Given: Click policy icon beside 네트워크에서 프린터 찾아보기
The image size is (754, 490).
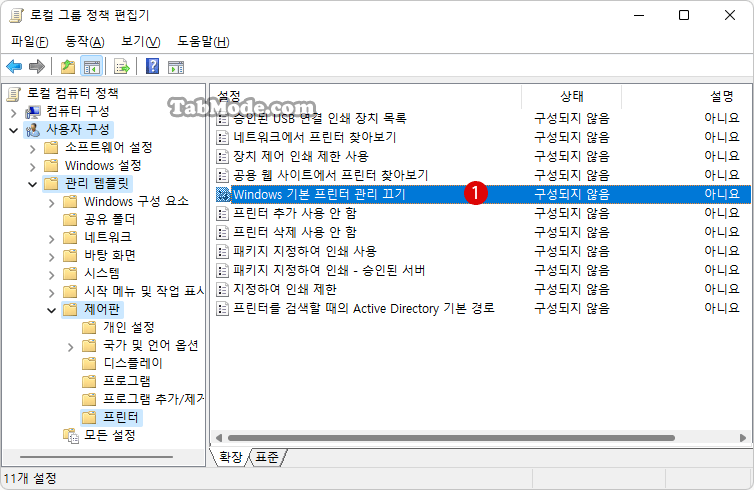Looking at the screenshot, I should (x=222, y=138).
